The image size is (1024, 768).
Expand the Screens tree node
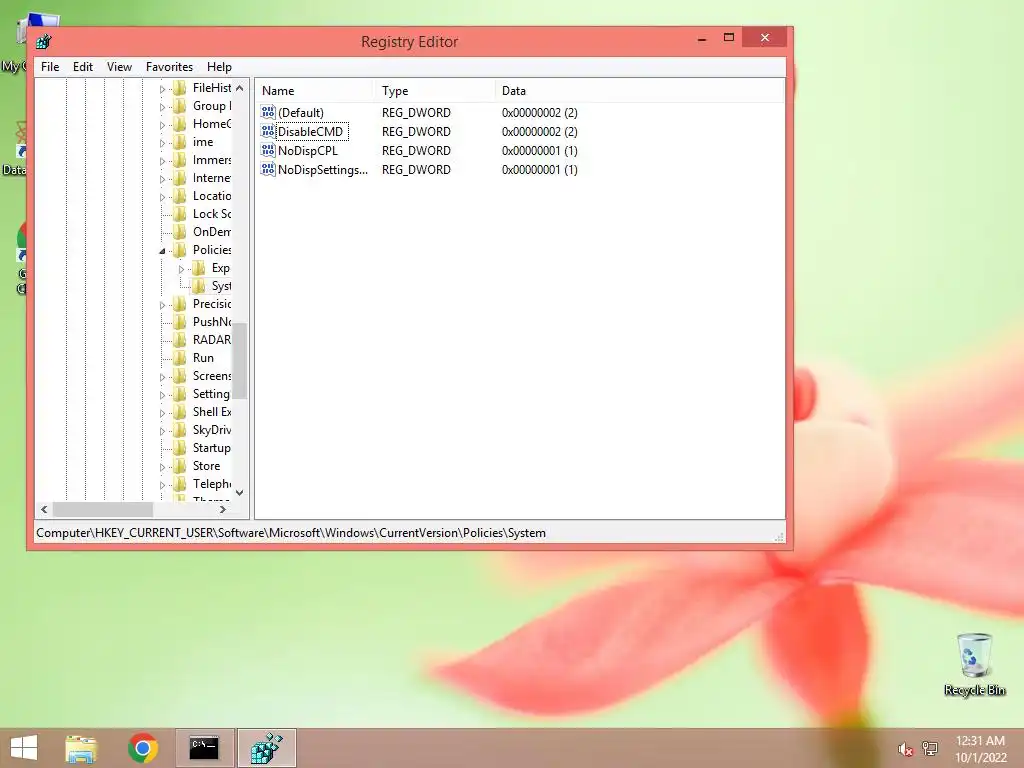pos(162,377)
